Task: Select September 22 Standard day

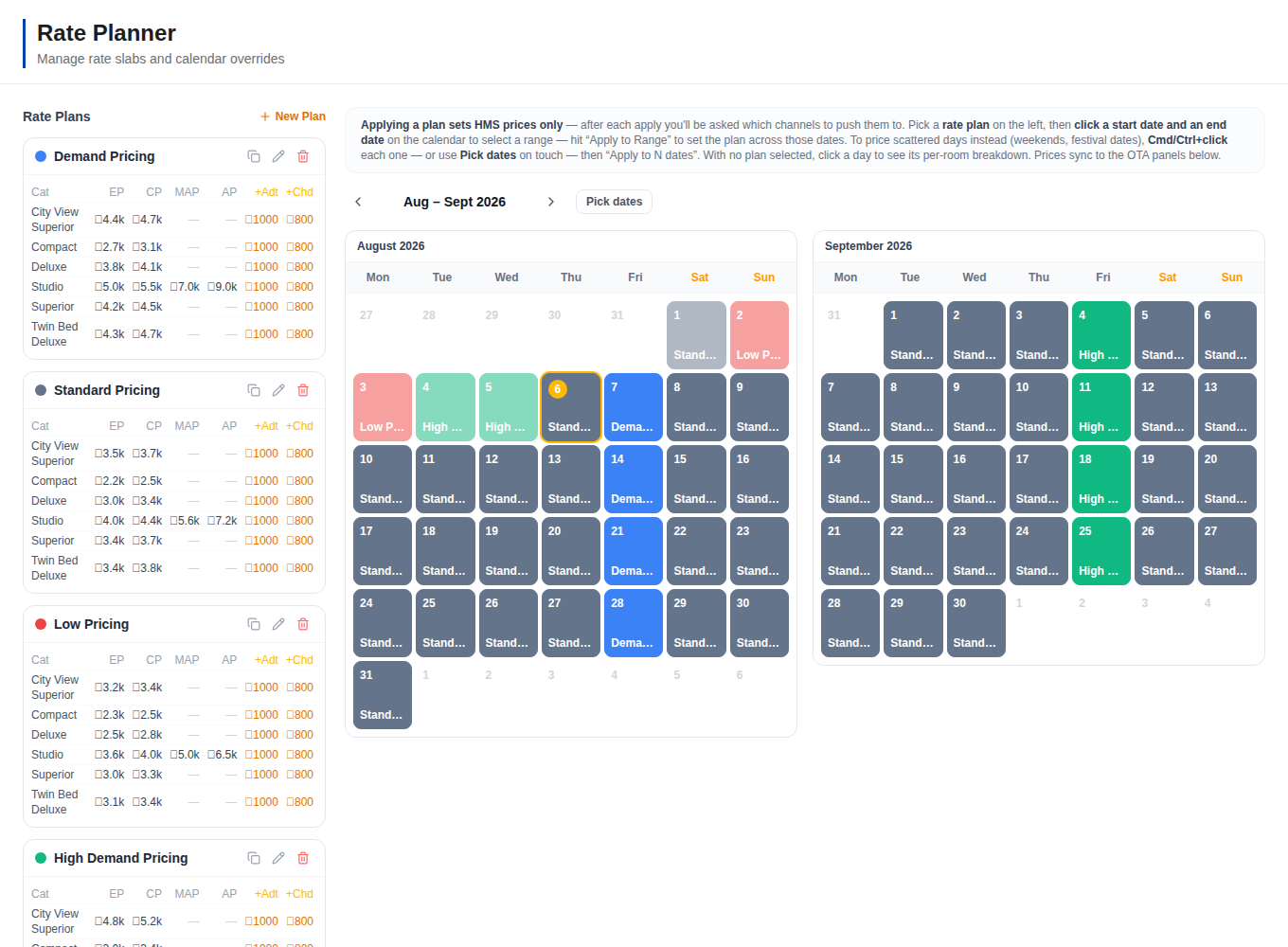Action: coord(913,551)
